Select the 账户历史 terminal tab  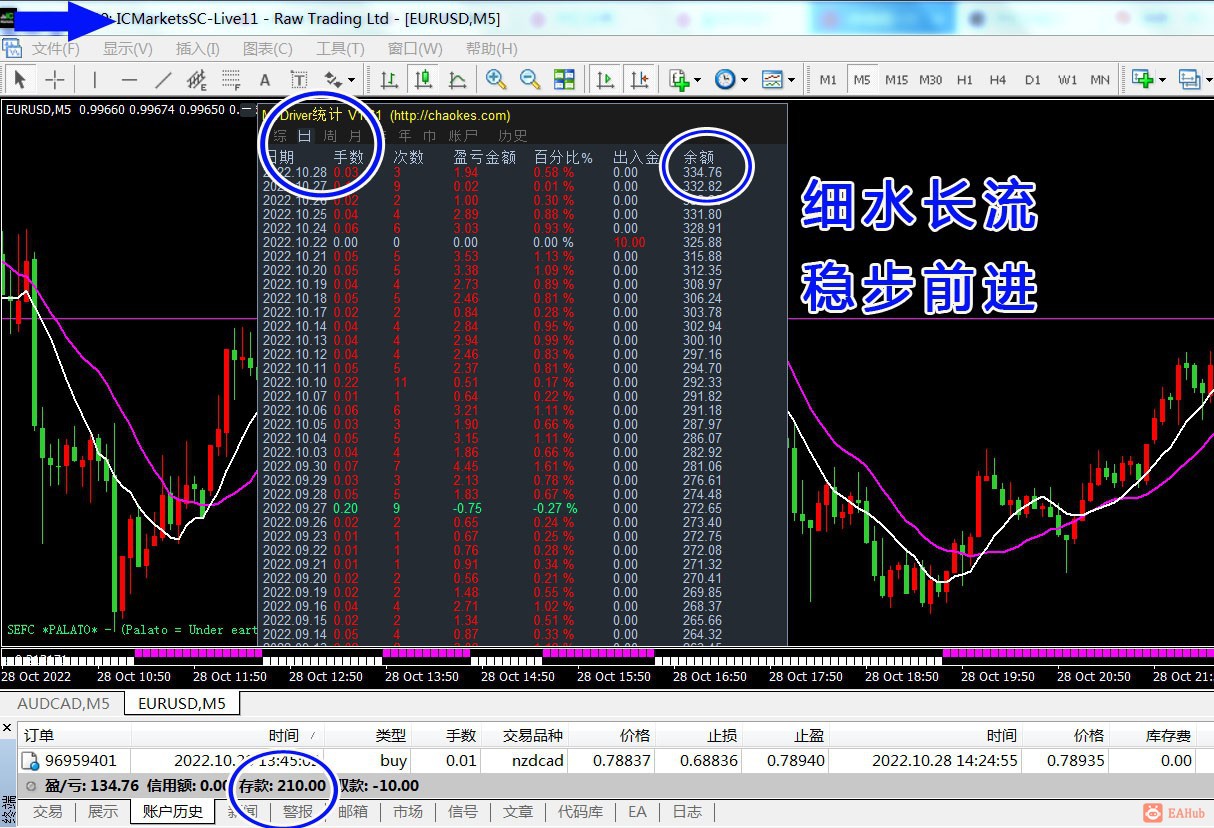coord(173,812)
